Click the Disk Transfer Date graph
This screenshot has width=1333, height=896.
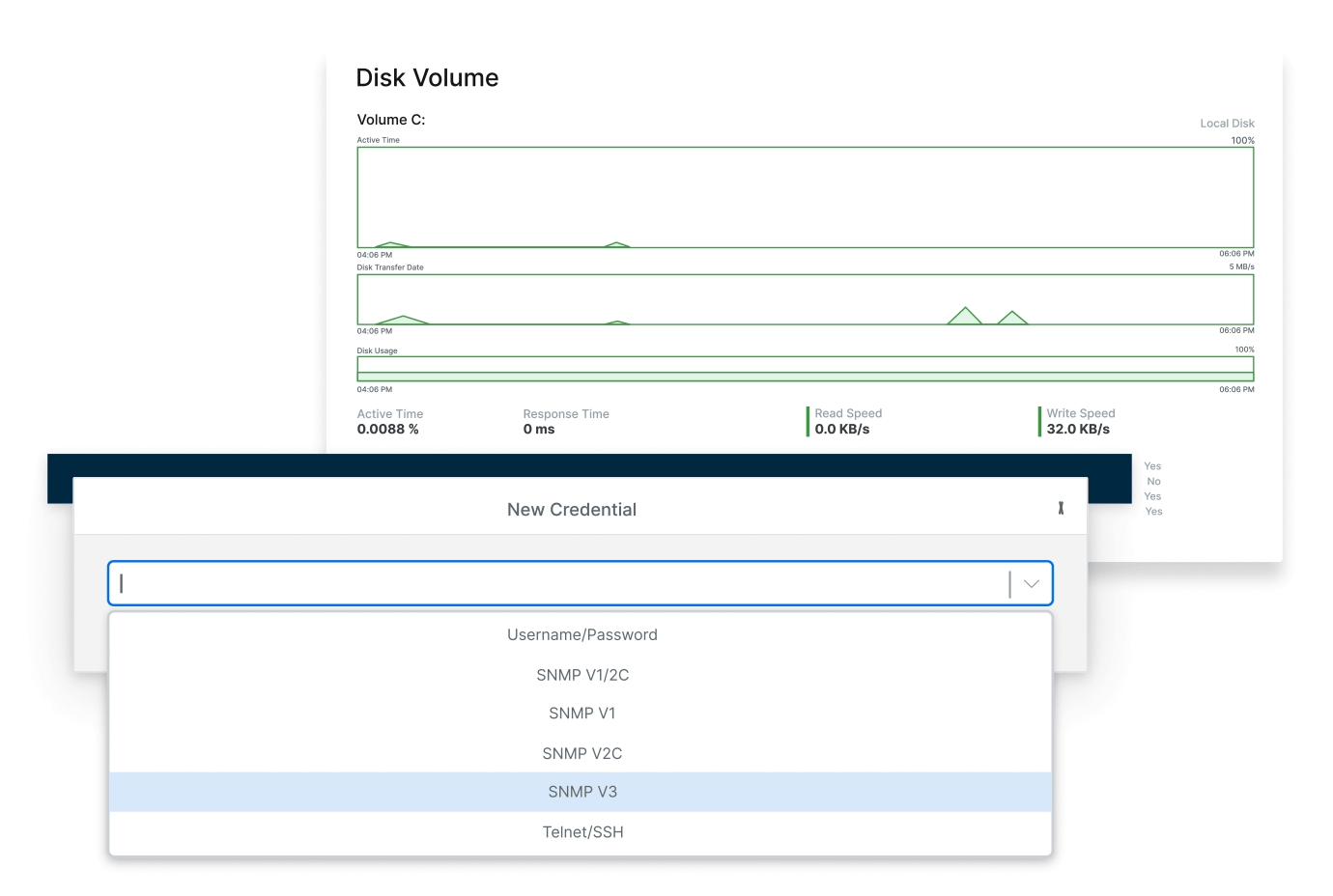(805, 299)
